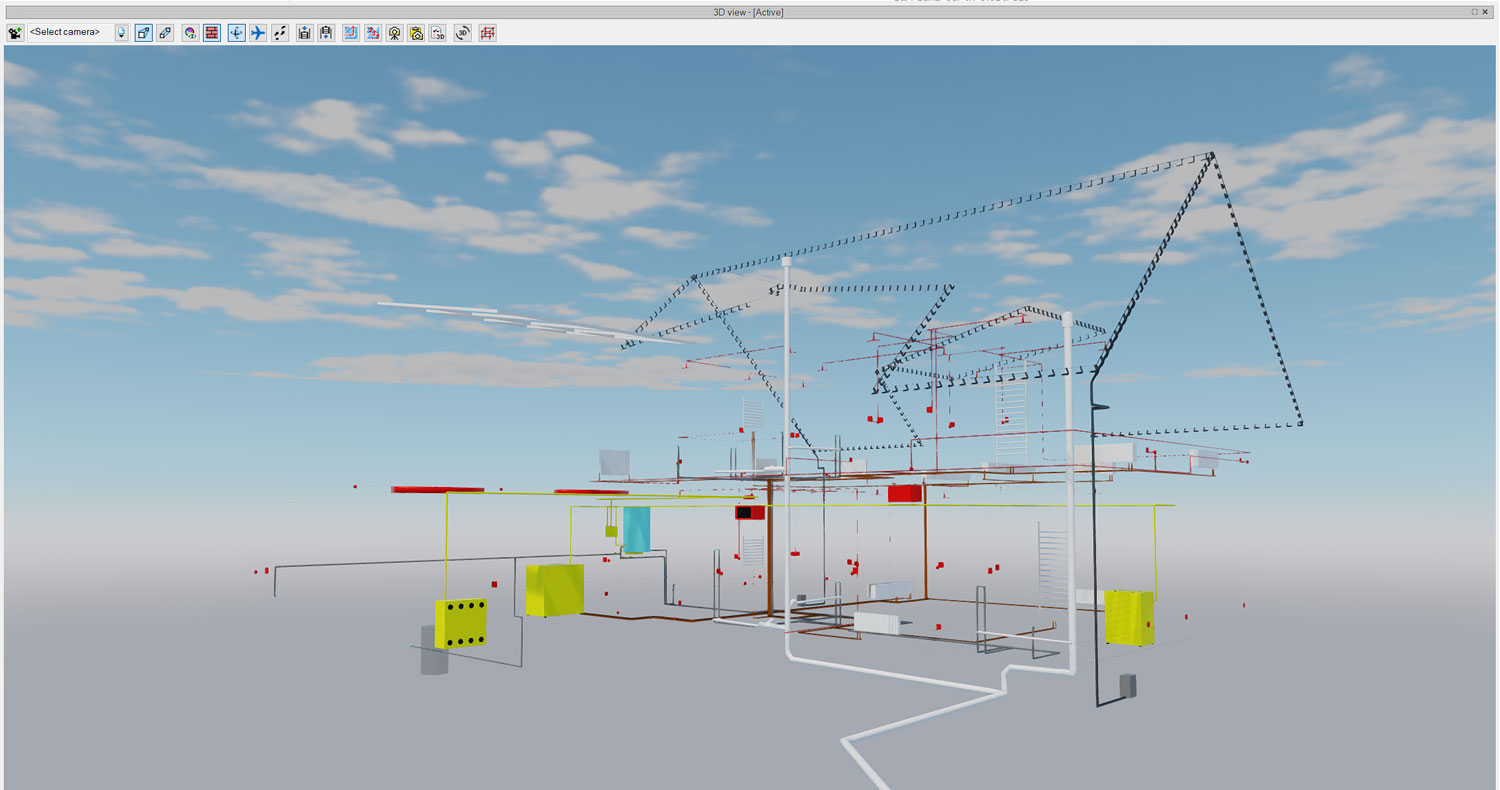Select the footsteps walk mode
1500x790 pixels.
coord(281,33)
